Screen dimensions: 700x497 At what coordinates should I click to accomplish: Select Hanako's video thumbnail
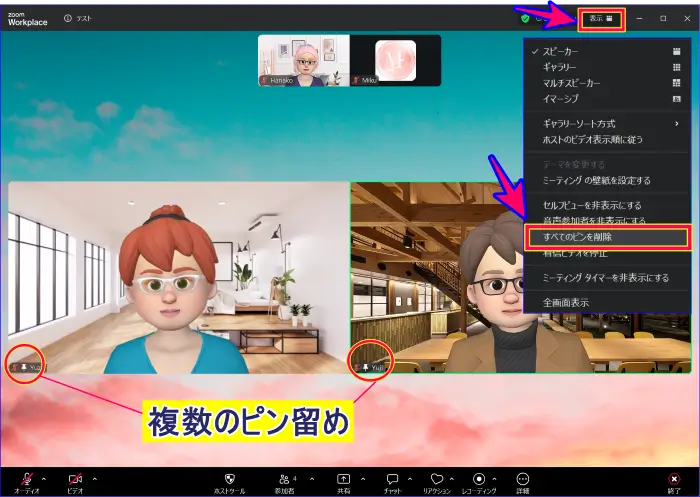click(x=304, y=60)
